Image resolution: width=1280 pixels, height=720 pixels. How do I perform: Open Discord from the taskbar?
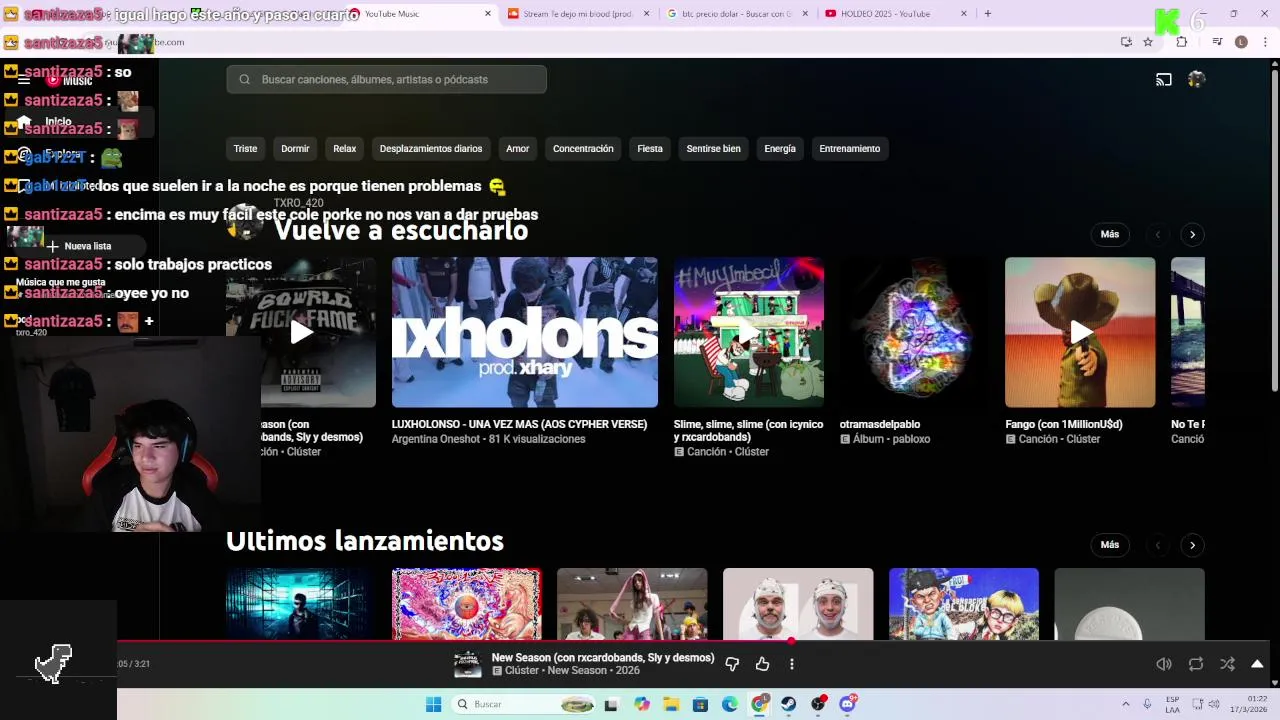tap(848, 705)
